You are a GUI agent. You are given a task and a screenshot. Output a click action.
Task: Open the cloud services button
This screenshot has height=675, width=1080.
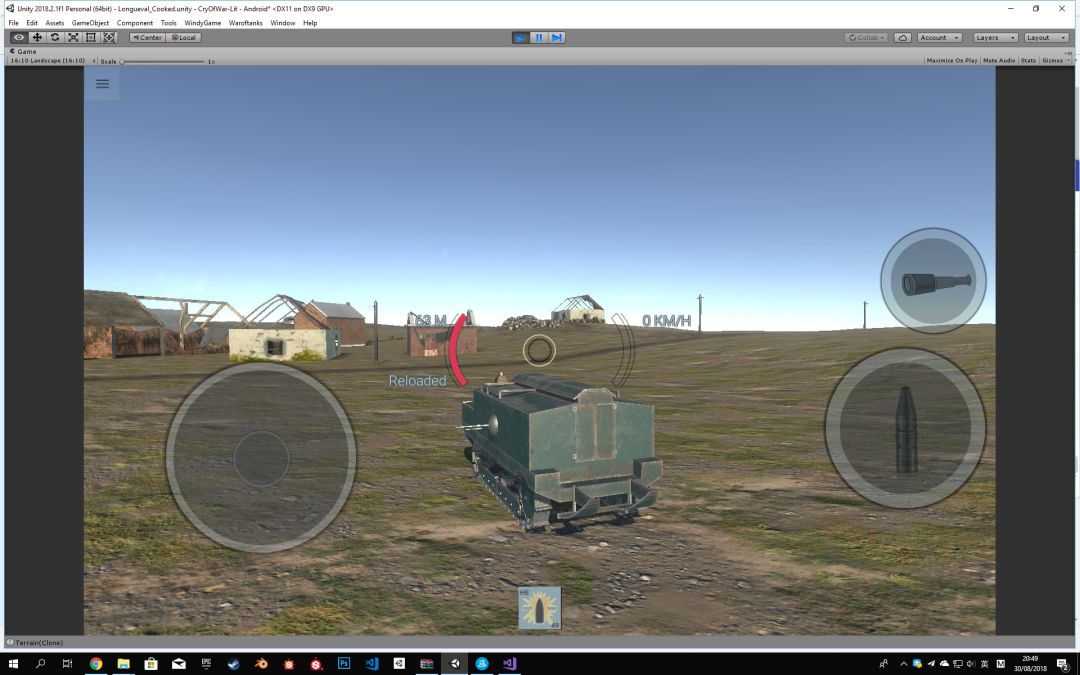(903, 37)
